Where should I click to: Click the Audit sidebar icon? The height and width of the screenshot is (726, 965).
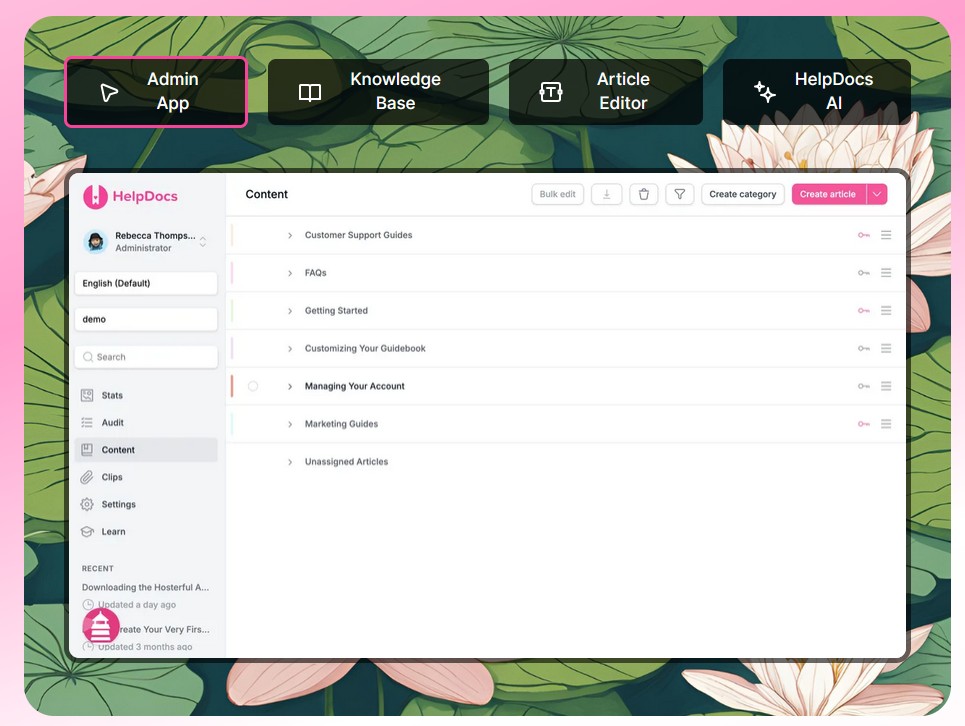[87, 423]
